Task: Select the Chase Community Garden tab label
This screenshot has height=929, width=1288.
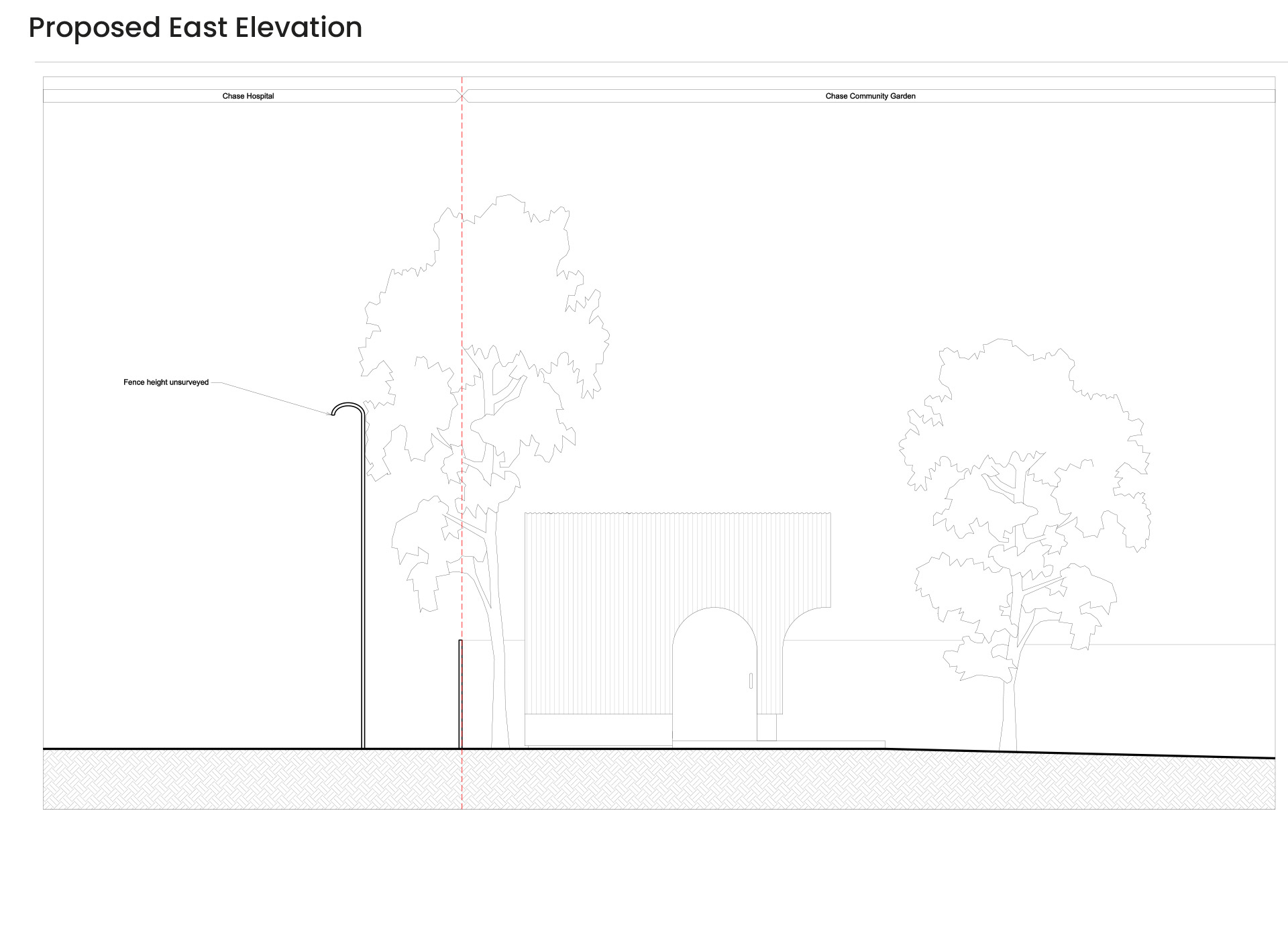Action: [870, 96]
